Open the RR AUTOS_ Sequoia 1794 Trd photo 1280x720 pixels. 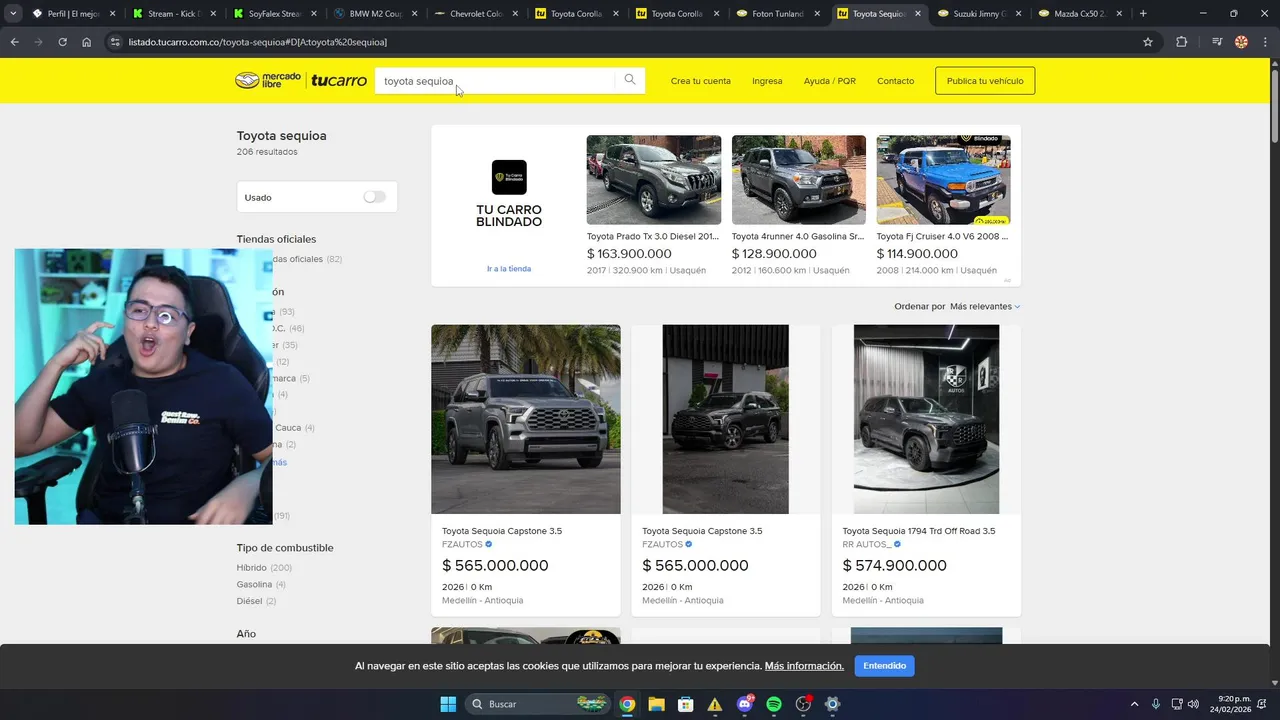926,419
